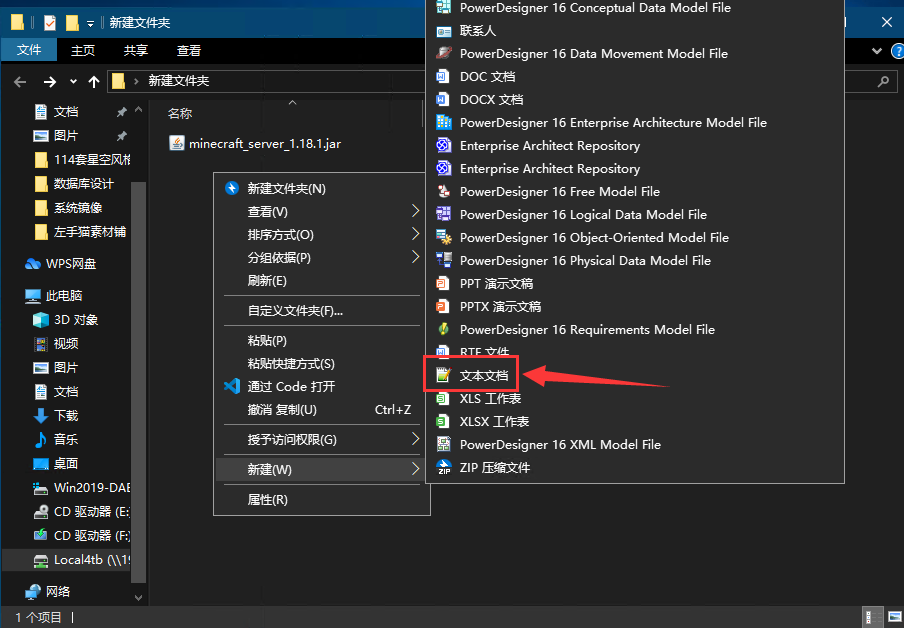Click the DOC 文档 icon
This screenshot has width=904, height=628.
coord(442,77)
